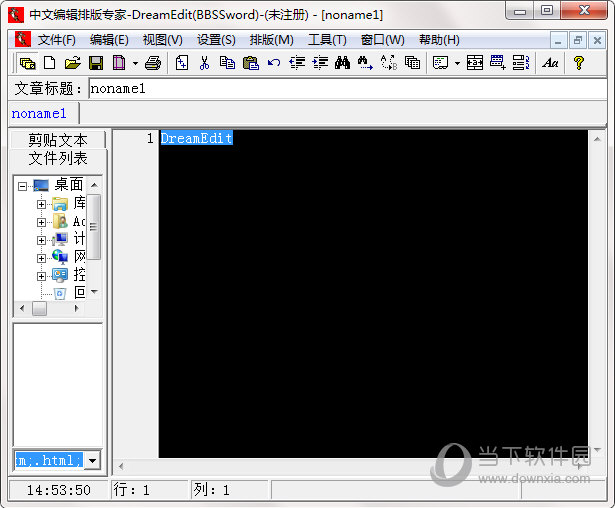
Task: Click the file tree horizontal scroll-right arrow
Action: click(x=76, y=308)
